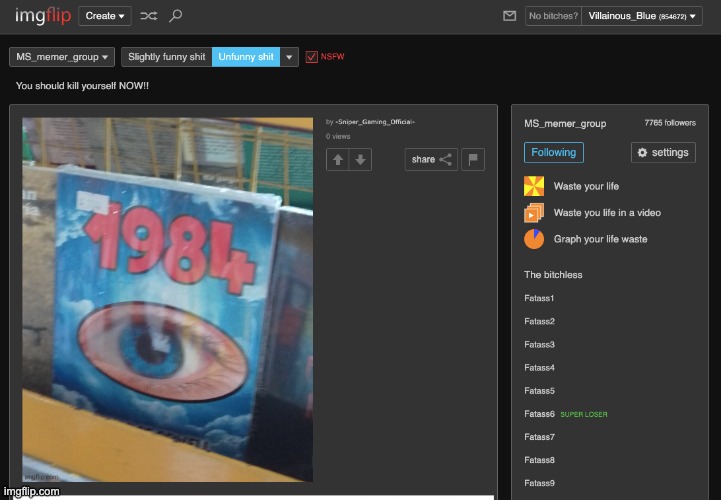This screenshot has width=721, height=500.
Task: Open user Fatass2
Action: 539,321
